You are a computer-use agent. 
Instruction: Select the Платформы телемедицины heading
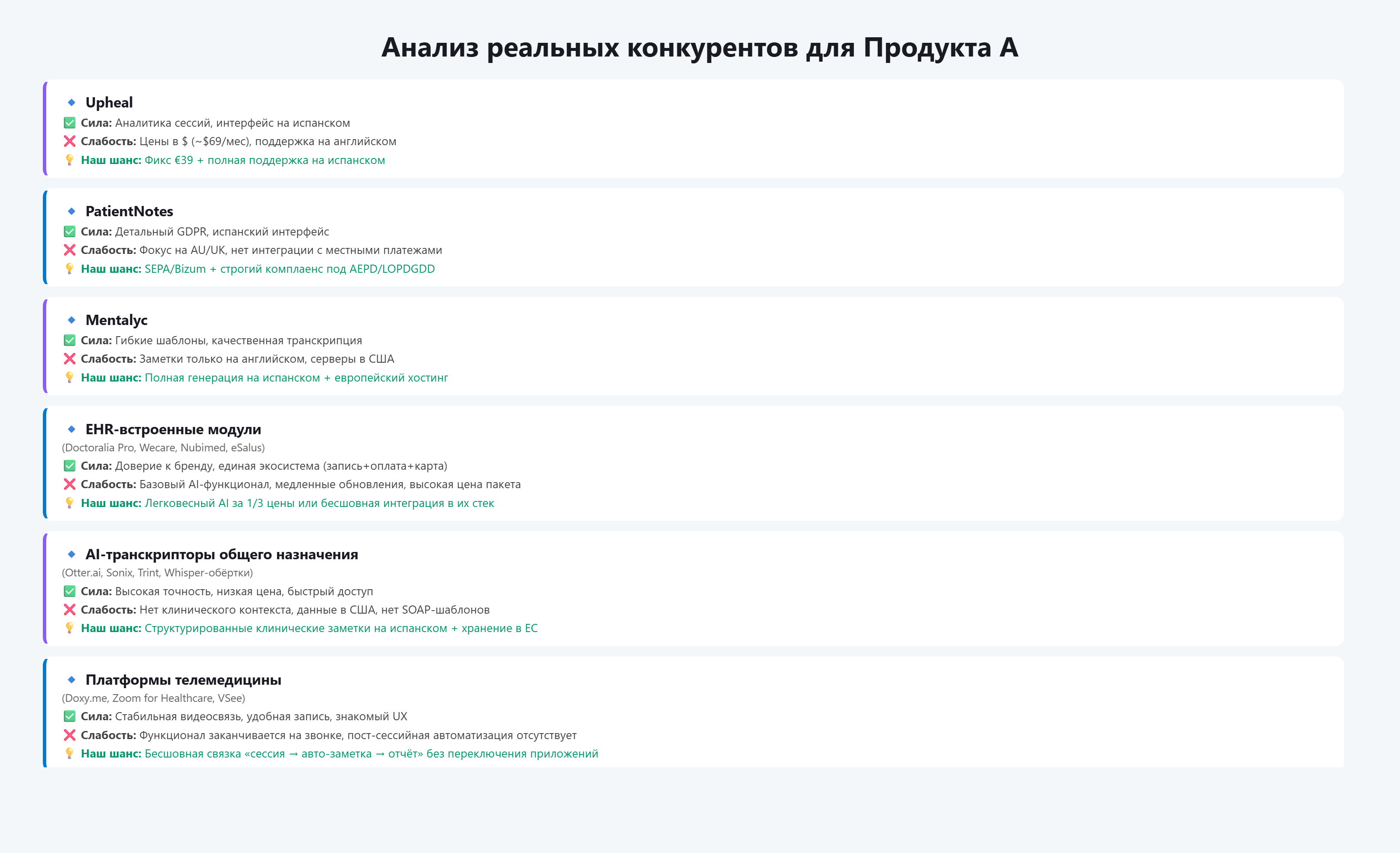183,680
